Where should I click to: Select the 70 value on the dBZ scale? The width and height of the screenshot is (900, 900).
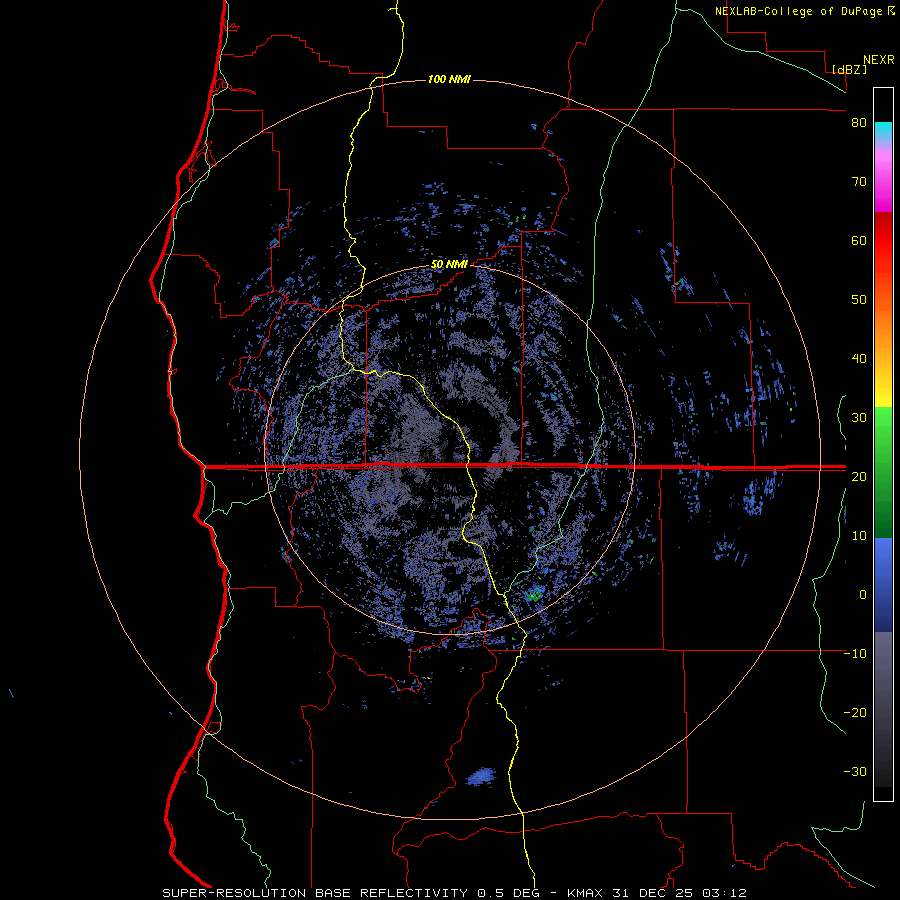click(859, 182)
